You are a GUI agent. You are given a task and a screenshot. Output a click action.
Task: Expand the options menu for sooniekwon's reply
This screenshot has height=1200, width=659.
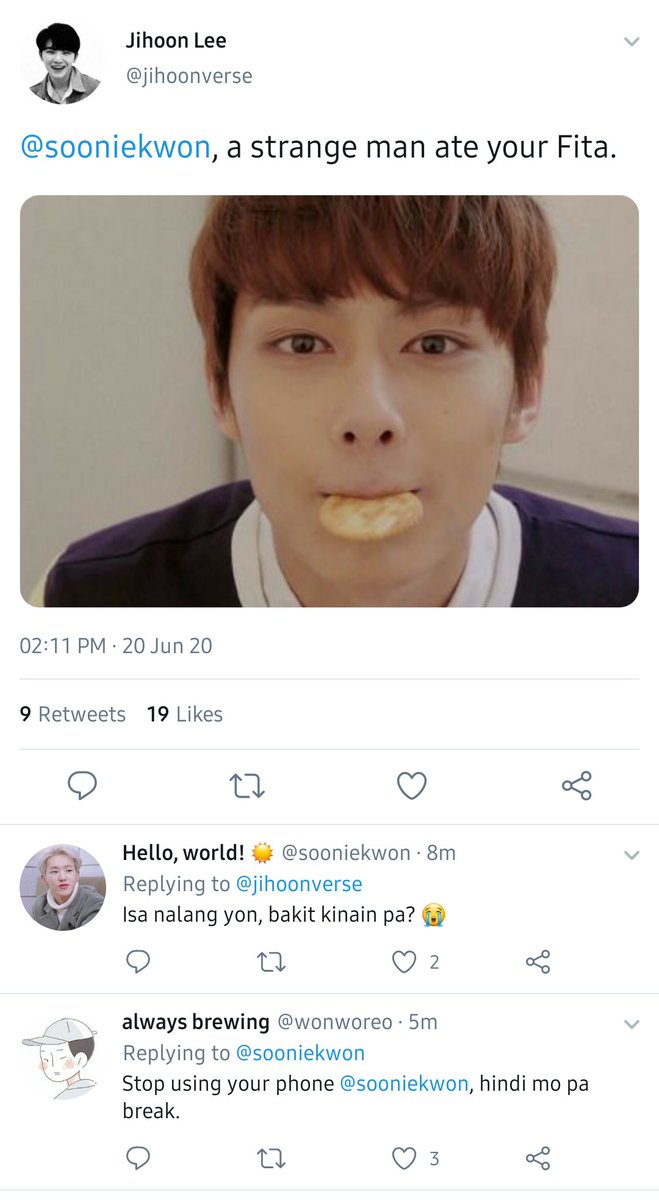pyautogui.click(x=631, y=855)
